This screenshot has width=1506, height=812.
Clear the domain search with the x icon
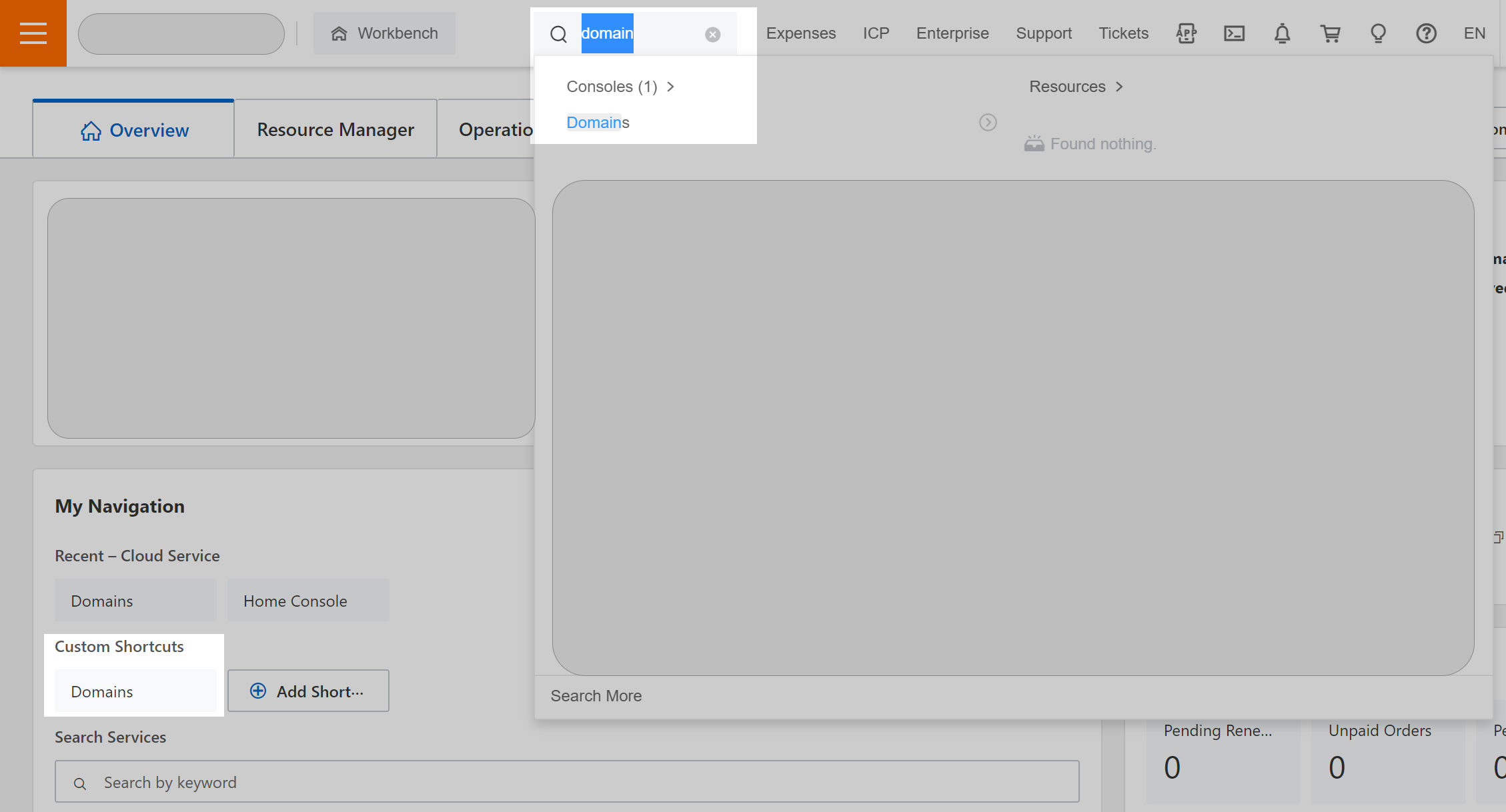click(712, 33)
